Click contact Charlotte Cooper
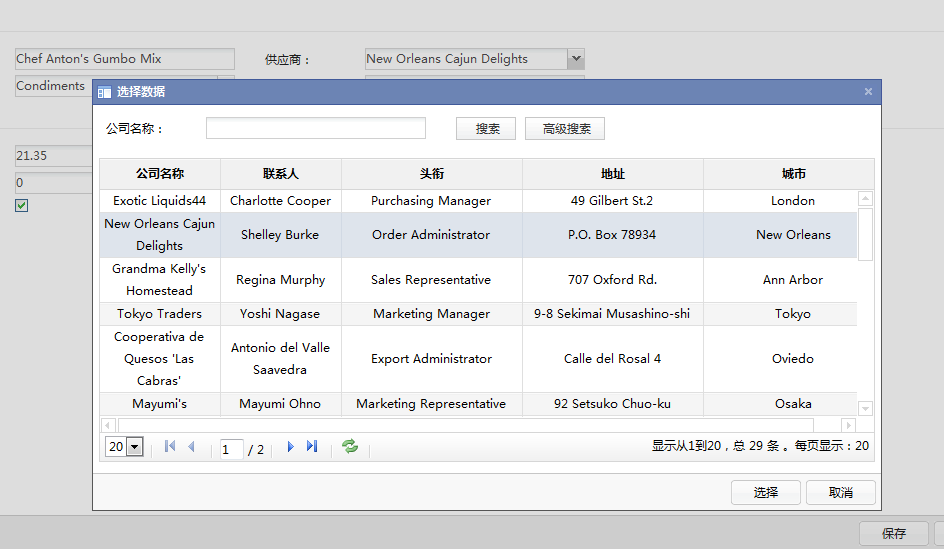The height and width of the screenshot is (549, 944). [x=281, y=201]
